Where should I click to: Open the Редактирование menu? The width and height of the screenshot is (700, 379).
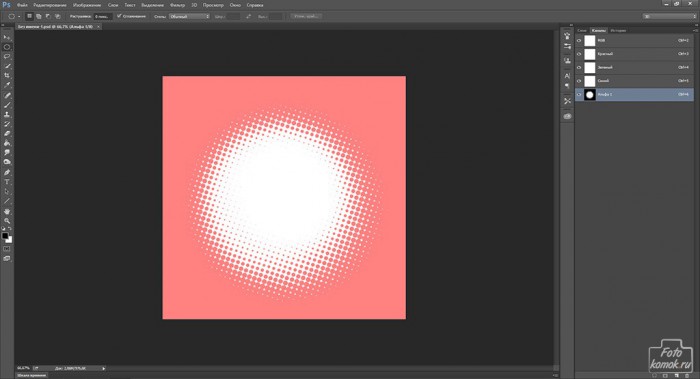[x=50, y=5]
